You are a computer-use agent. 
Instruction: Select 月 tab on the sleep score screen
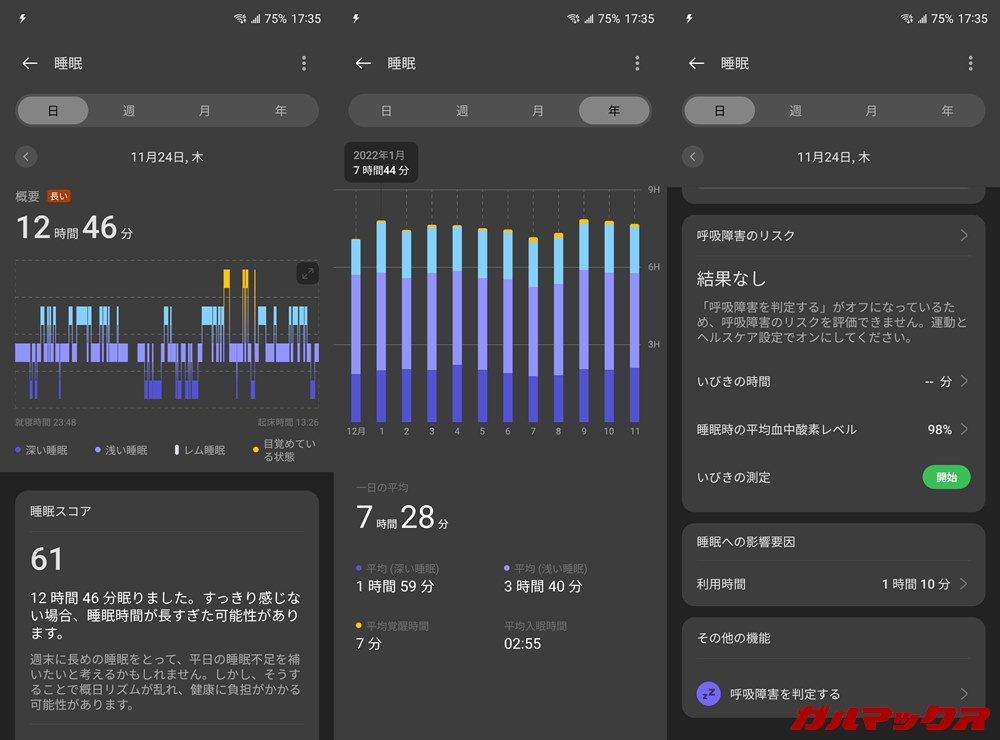point(204,110)
